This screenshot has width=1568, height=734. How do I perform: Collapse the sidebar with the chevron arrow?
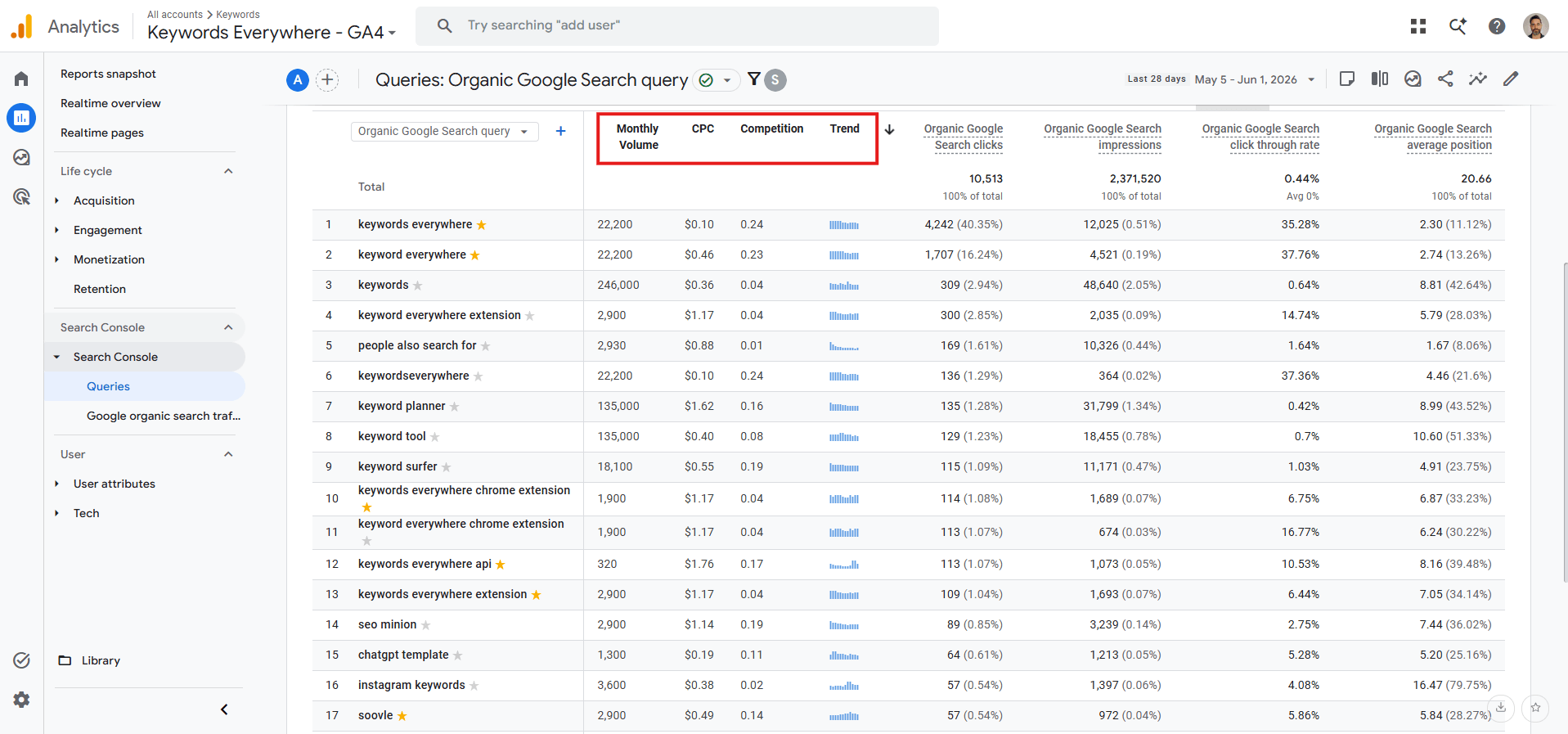tap(224, 709)
